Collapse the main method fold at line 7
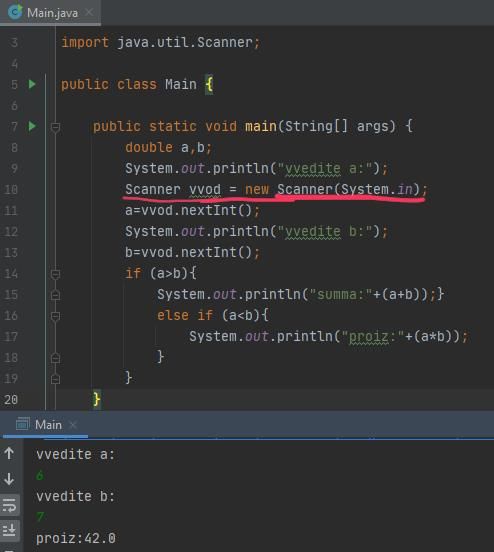The width and height of the screenshot is (494, 552). (55, 127)
